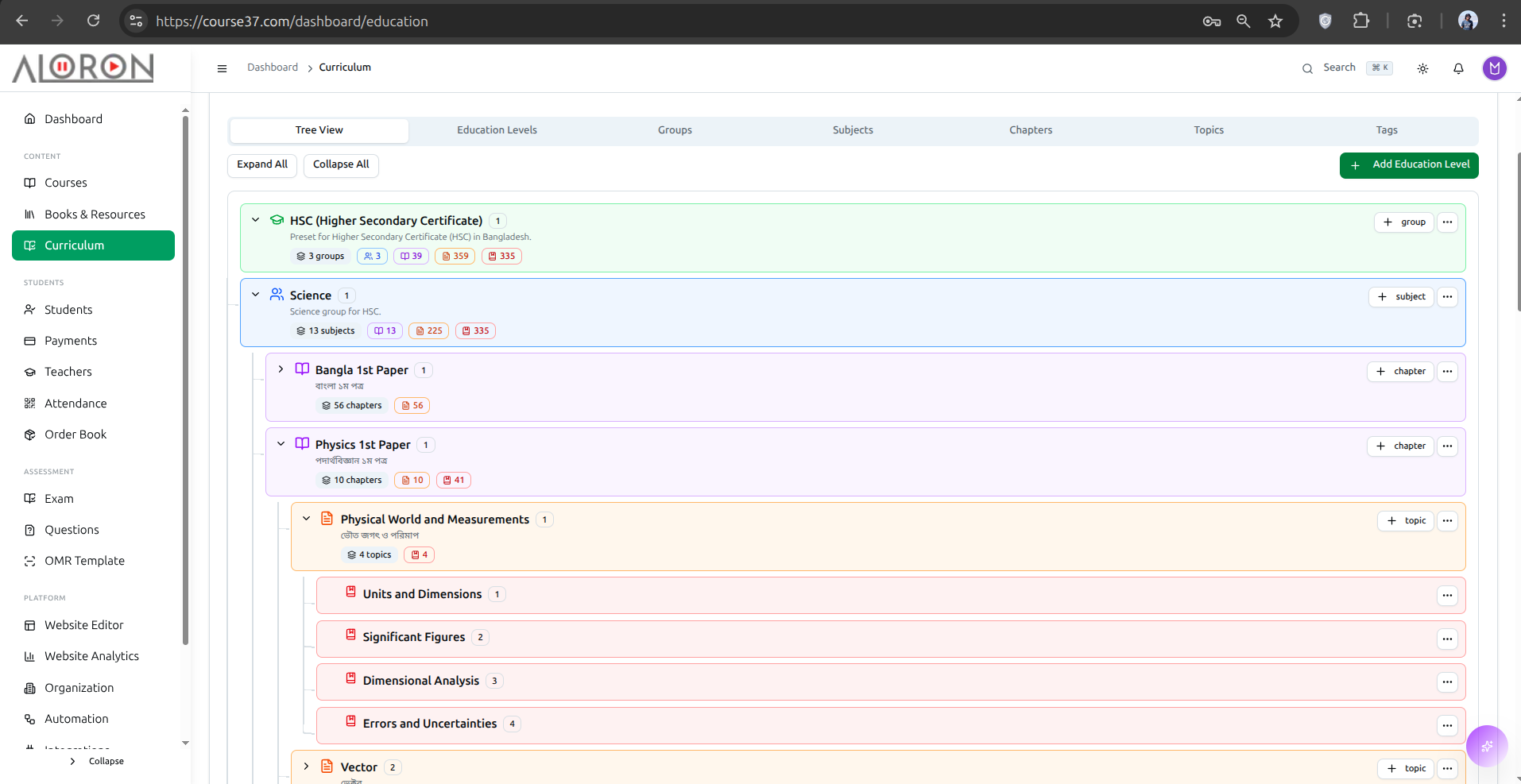The image size is (1521, 784).
Task: Click the Add Education Level button
Action: 1408,165
